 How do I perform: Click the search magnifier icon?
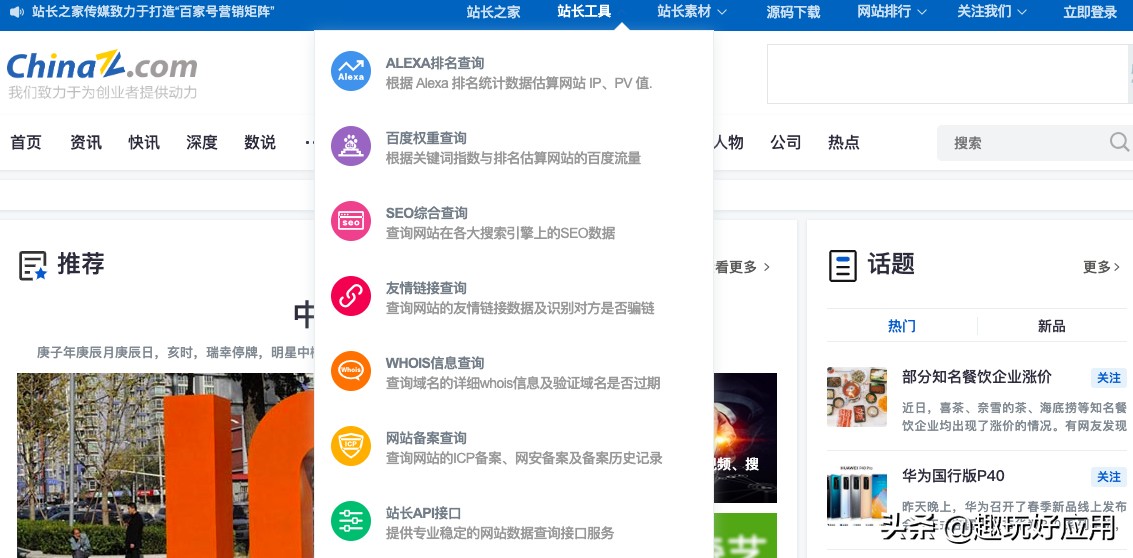coord(1119,142)
